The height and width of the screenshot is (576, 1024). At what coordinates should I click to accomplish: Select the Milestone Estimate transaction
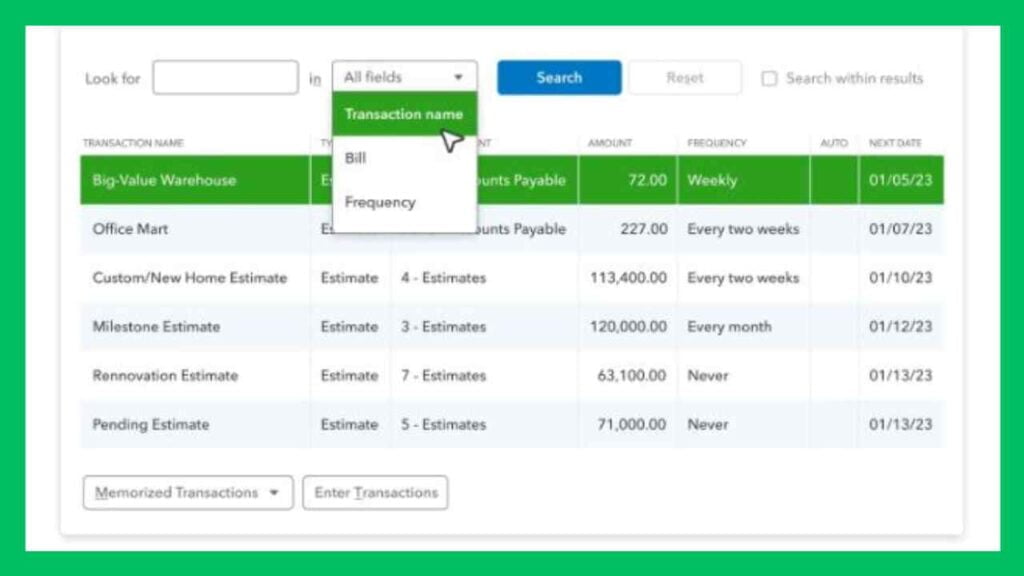pyautogui.click(x=156, y=327)
